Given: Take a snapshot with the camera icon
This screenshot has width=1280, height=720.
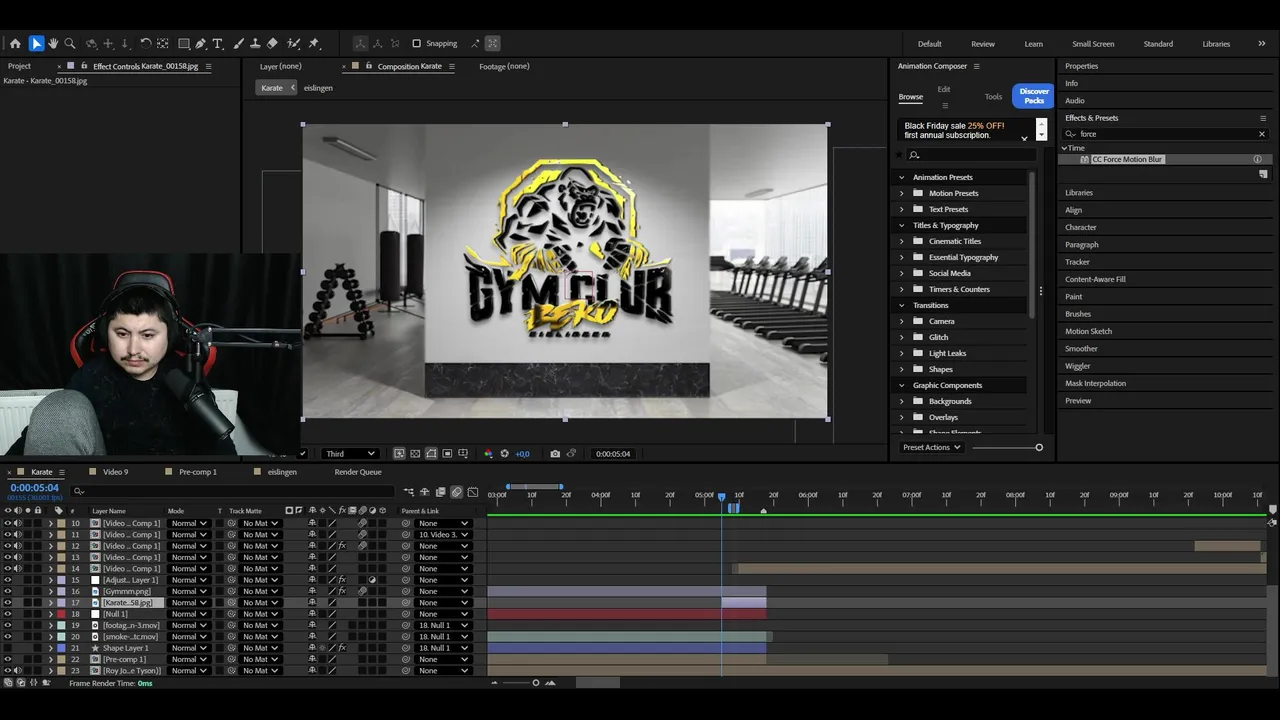Looking at the screenshot, I should 555,453.
